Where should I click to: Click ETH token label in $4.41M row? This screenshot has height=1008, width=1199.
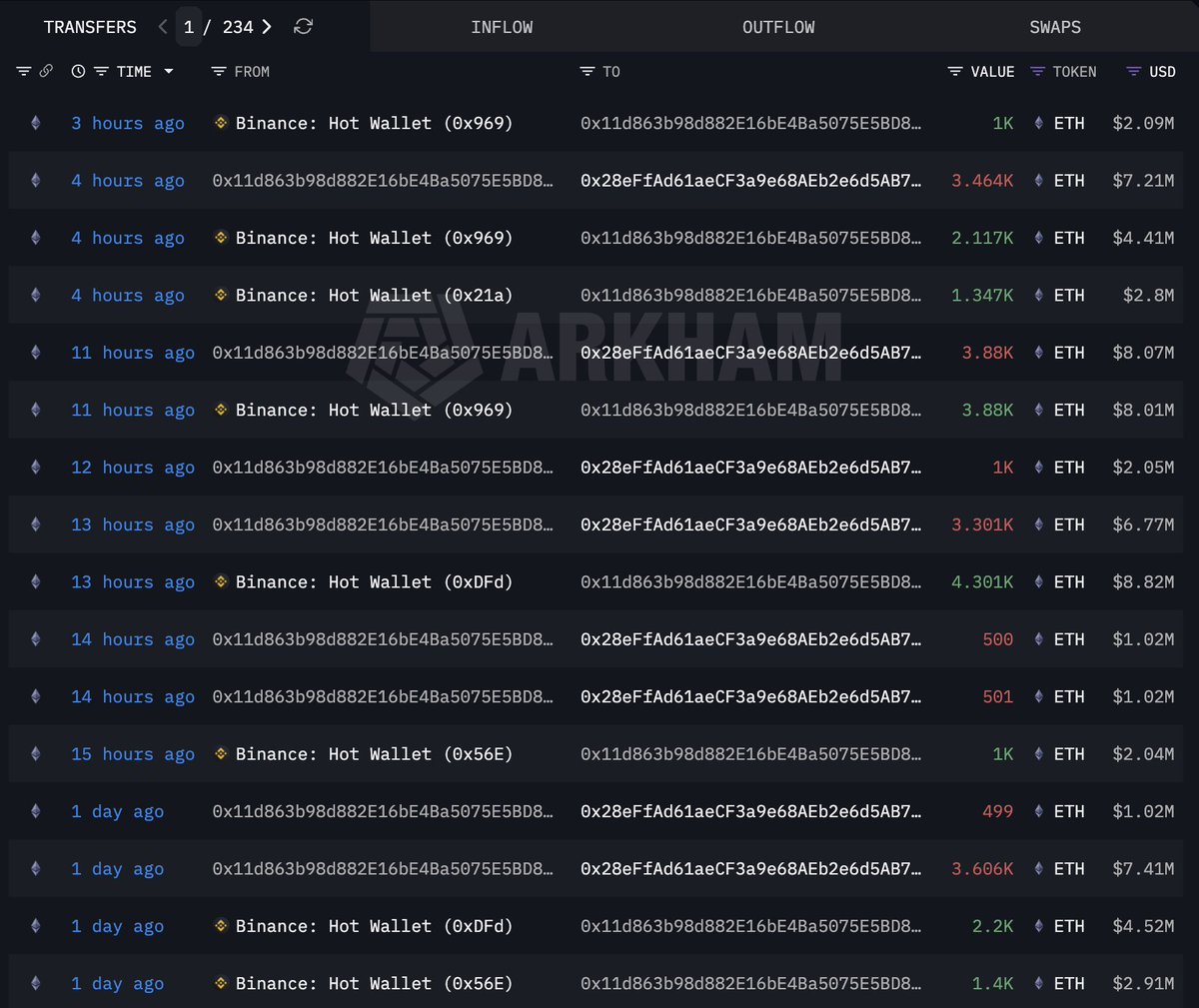pyautogui.click(x=1069, y=238)
